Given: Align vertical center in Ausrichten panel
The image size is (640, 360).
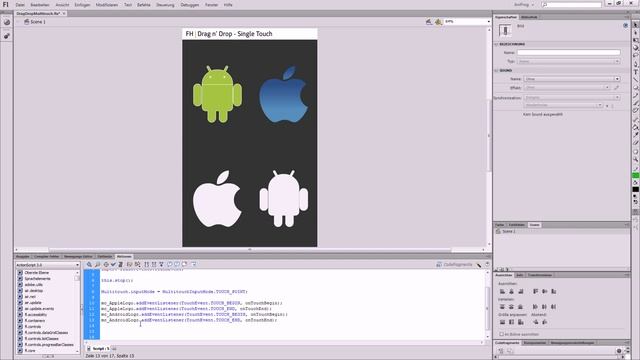Looking at the screenshot, I should [x=544, y=291].
